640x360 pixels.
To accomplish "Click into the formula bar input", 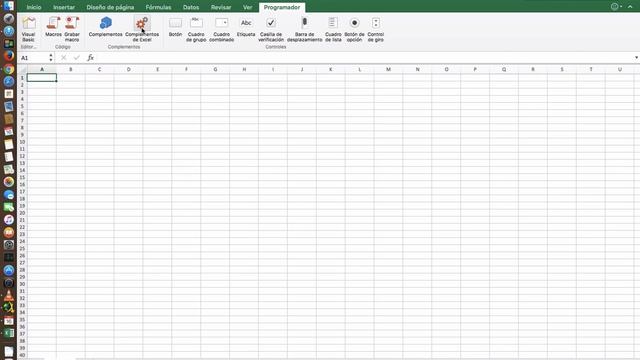I will (x=365, y=58).
